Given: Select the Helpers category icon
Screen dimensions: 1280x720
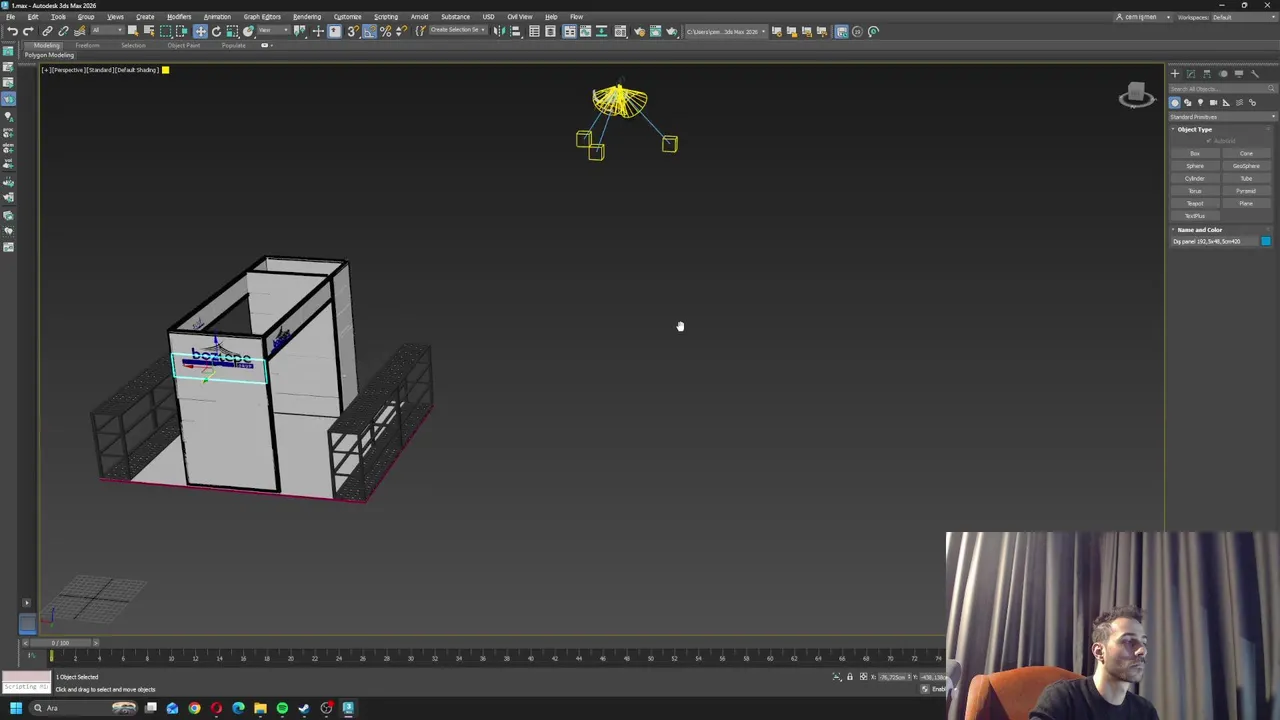Looking at the screenshot, I should pos(1227,102).
